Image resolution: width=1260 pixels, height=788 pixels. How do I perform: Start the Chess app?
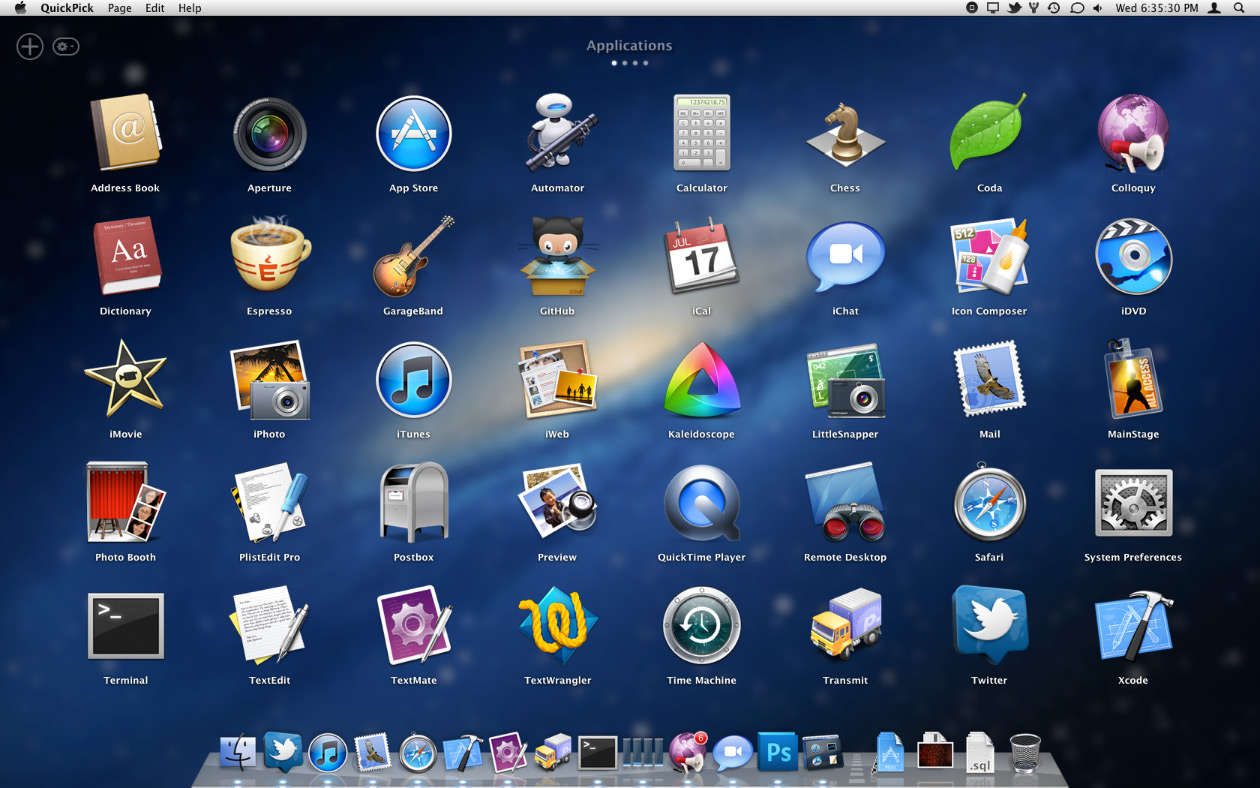[x=845, y=134]
